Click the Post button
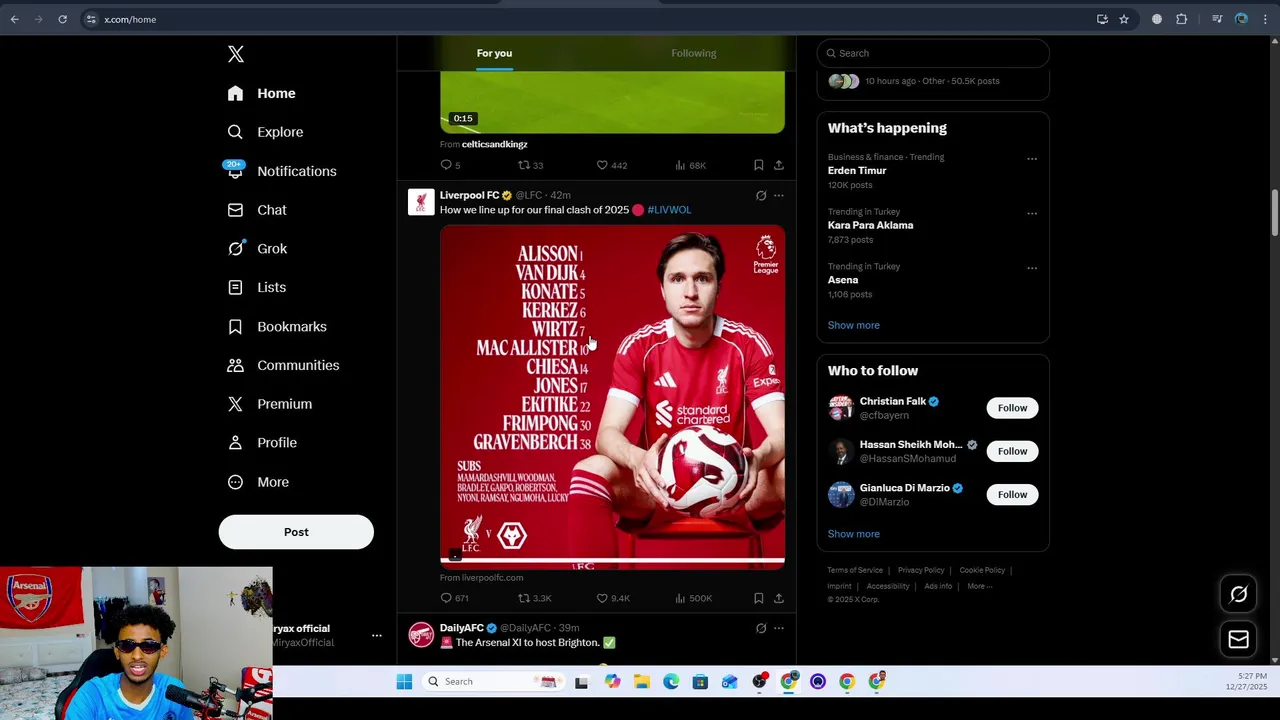This screenshot has height=720, width=1280. coord(296,532)
